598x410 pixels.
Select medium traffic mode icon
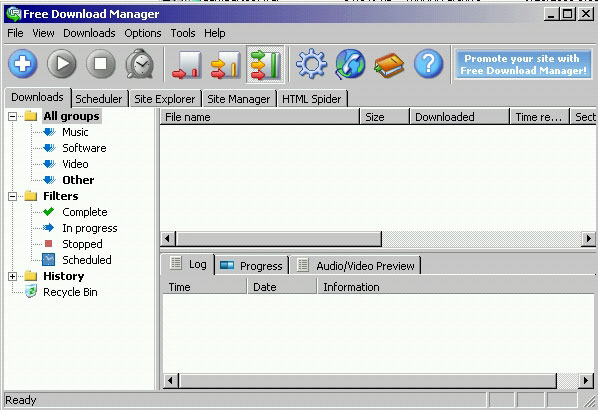[226, 65]
